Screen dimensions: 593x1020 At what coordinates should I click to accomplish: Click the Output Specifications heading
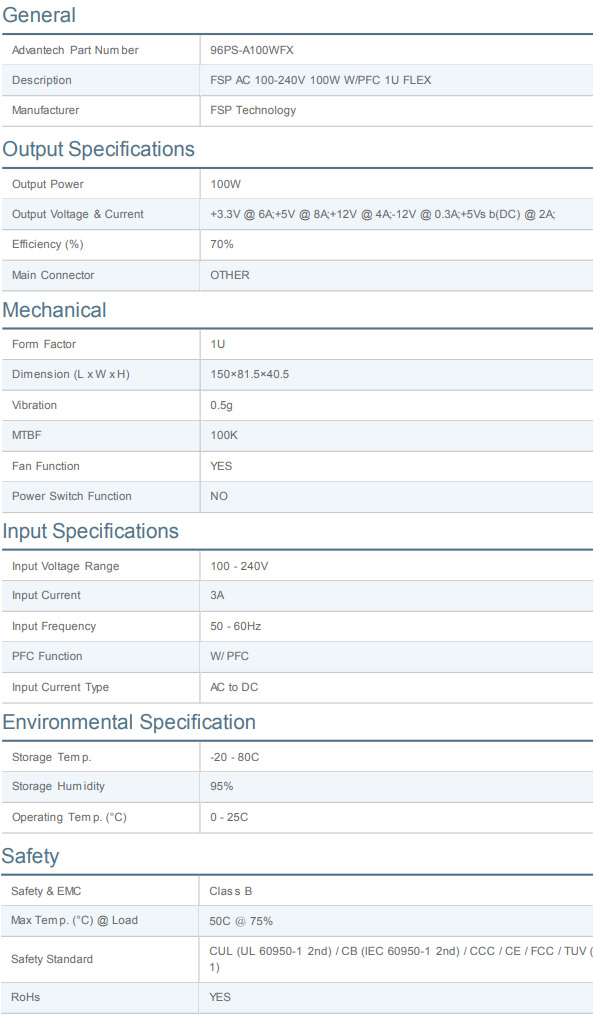point(99,149)
